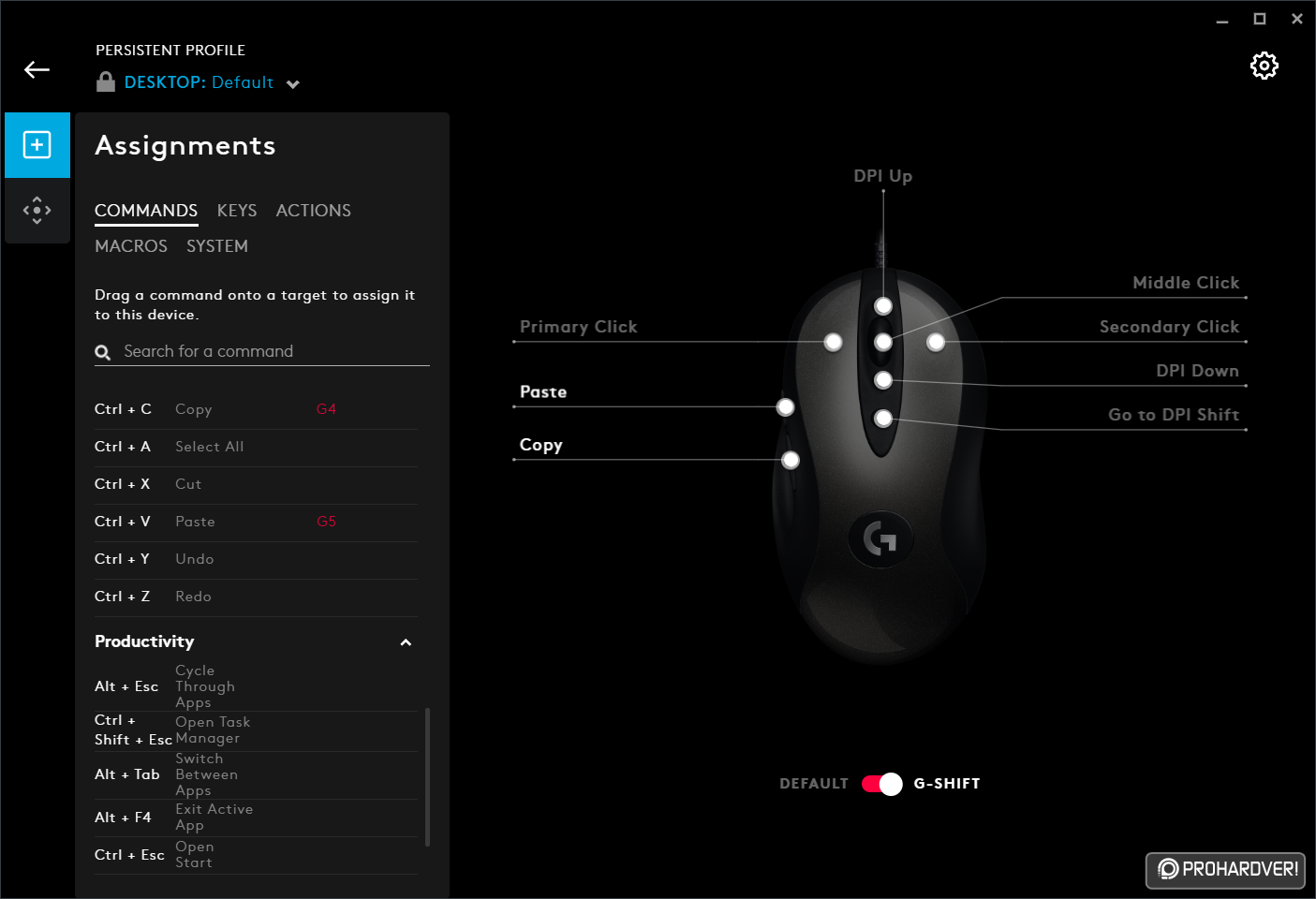Click the search magnifier icon
The width and height of the screenshot is (1316, 899).
tap(103, 352)
